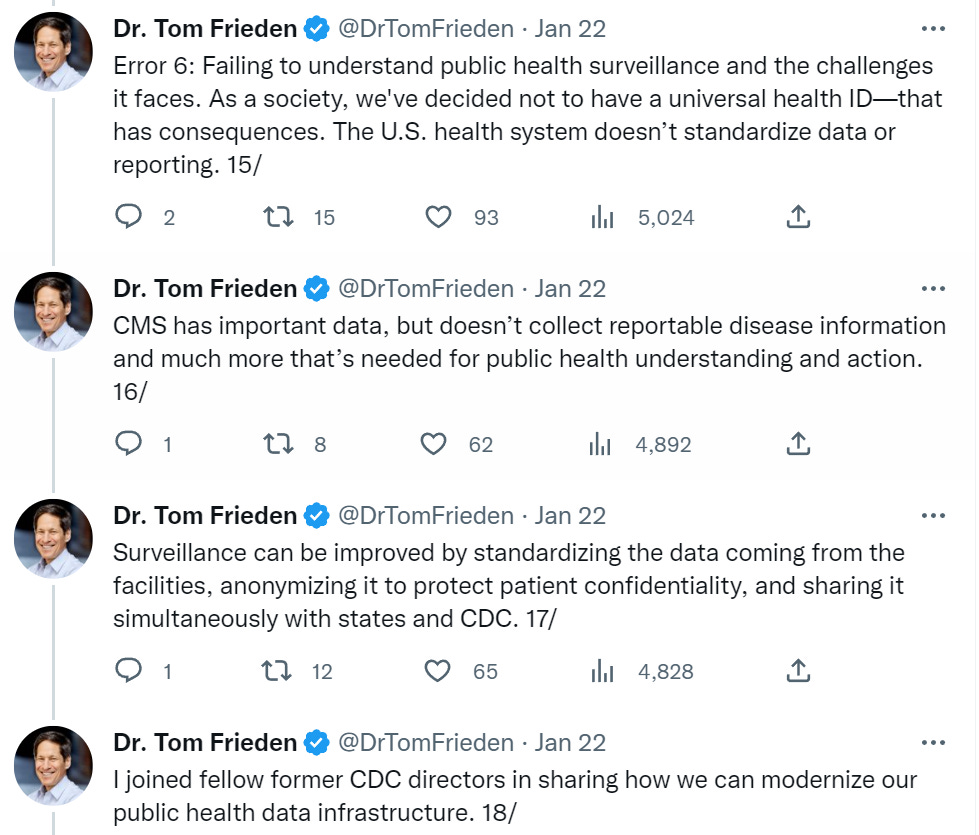Open more options on tweet 15/
The image size is (979, 835).
(933, 29)
